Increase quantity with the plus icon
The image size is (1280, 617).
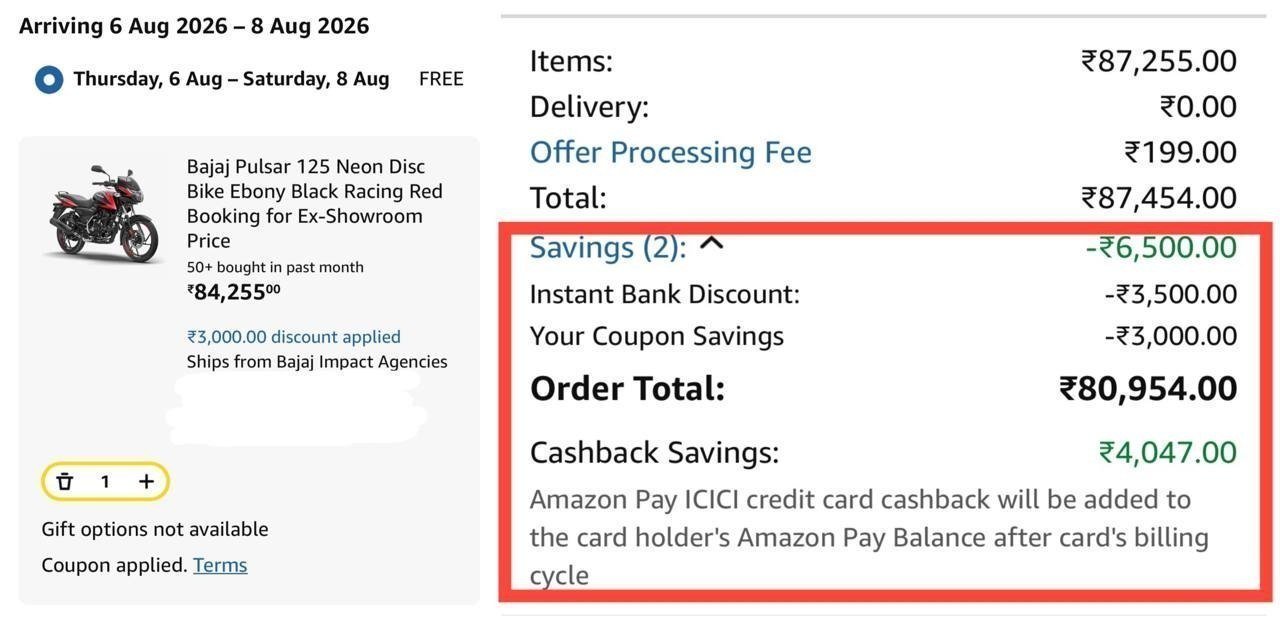tap(146, 482)
